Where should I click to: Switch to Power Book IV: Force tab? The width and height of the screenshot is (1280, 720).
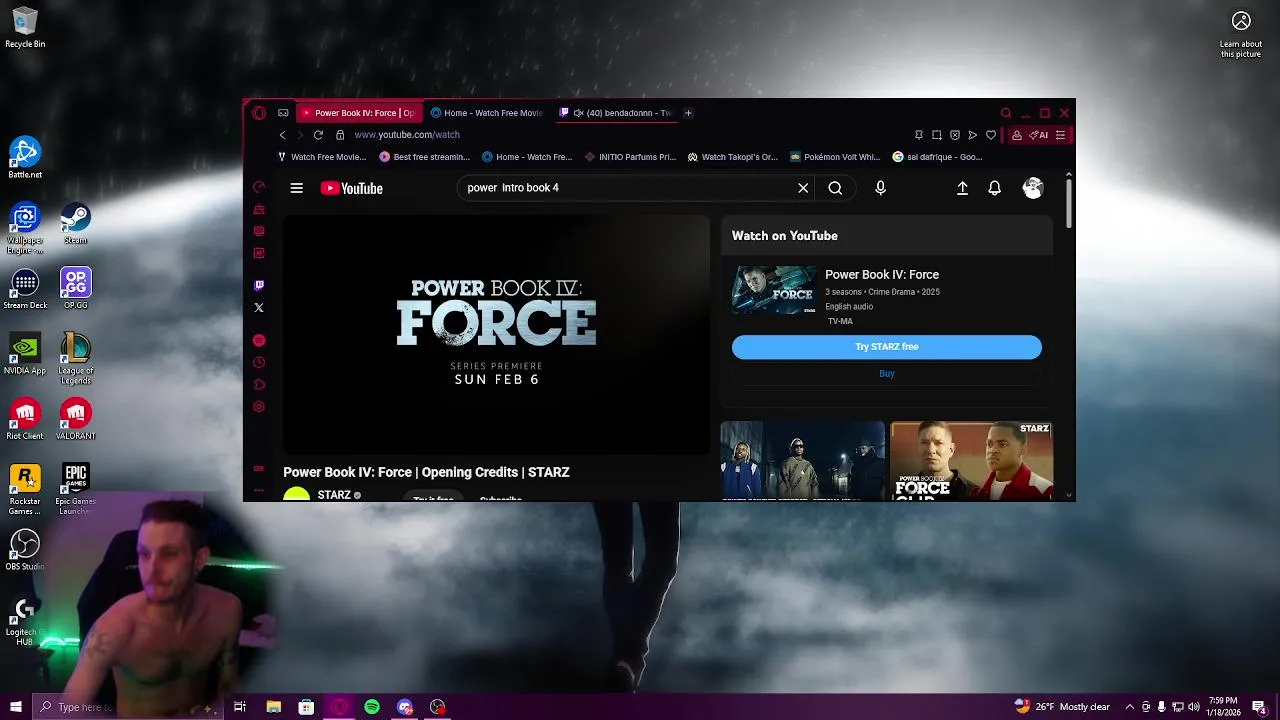pos(358,113)
